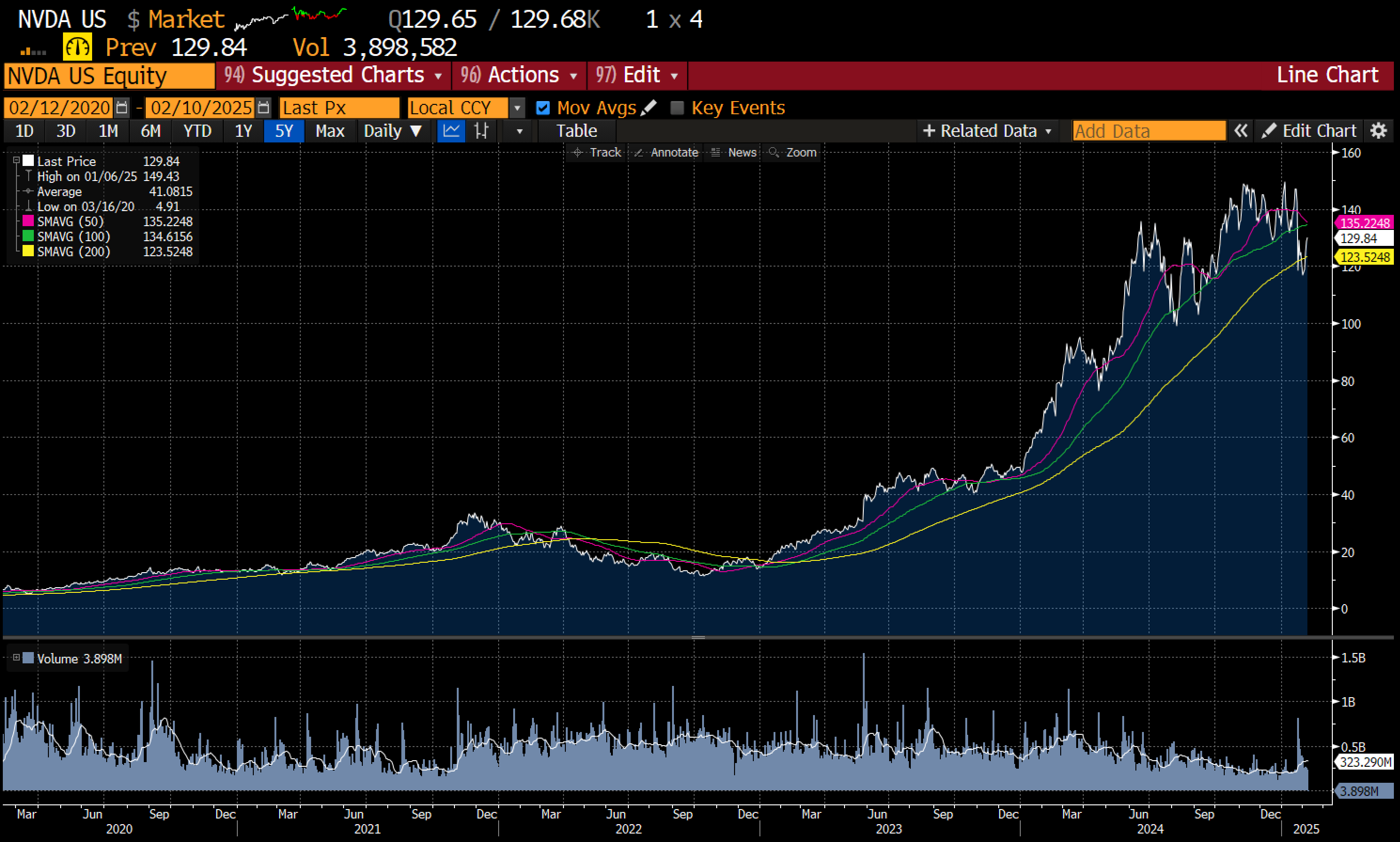Click the pencil icon beside Mov Avgs

tap(649, 107)
